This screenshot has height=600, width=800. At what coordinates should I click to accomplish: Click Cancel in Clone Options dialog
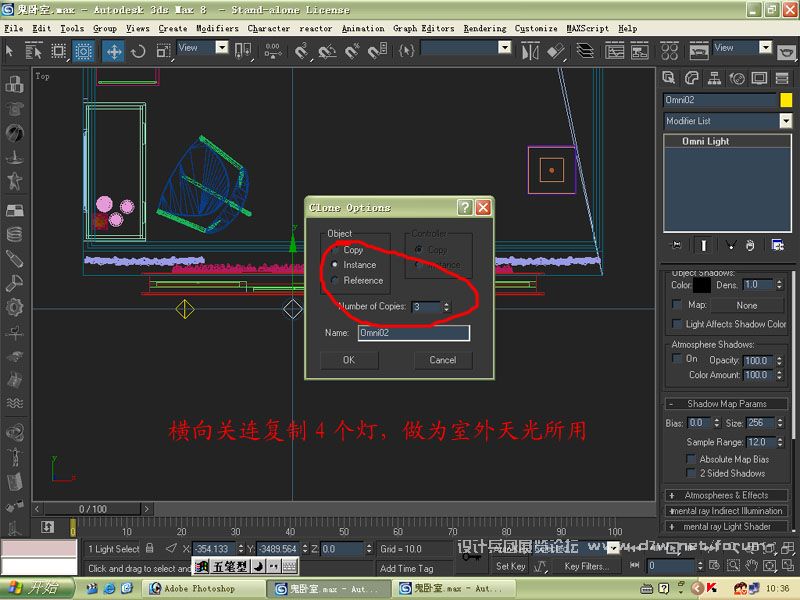[442, 360]
